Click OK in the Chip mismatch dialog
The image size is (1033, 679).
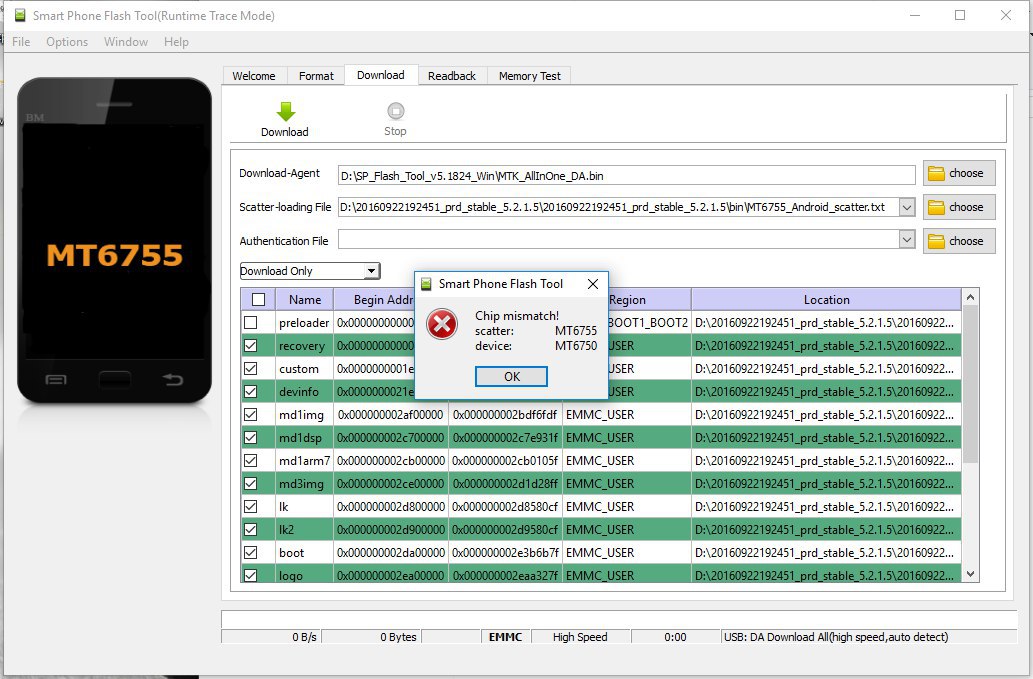[511, 377]
